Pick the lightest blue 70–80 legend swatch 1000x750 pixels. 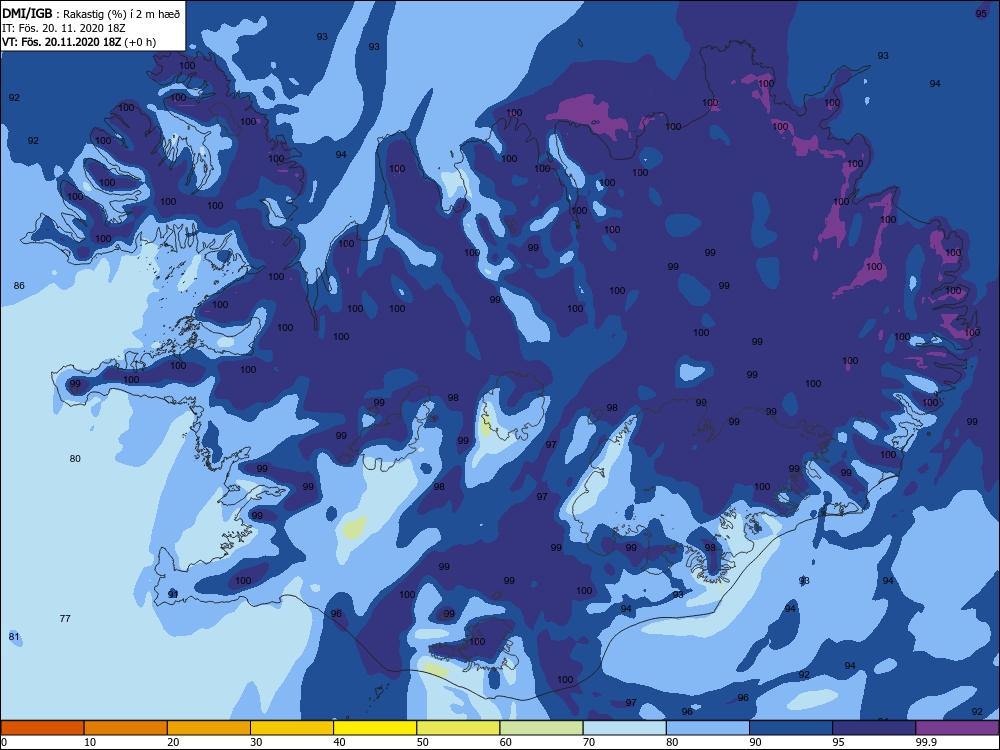[624, 728]
